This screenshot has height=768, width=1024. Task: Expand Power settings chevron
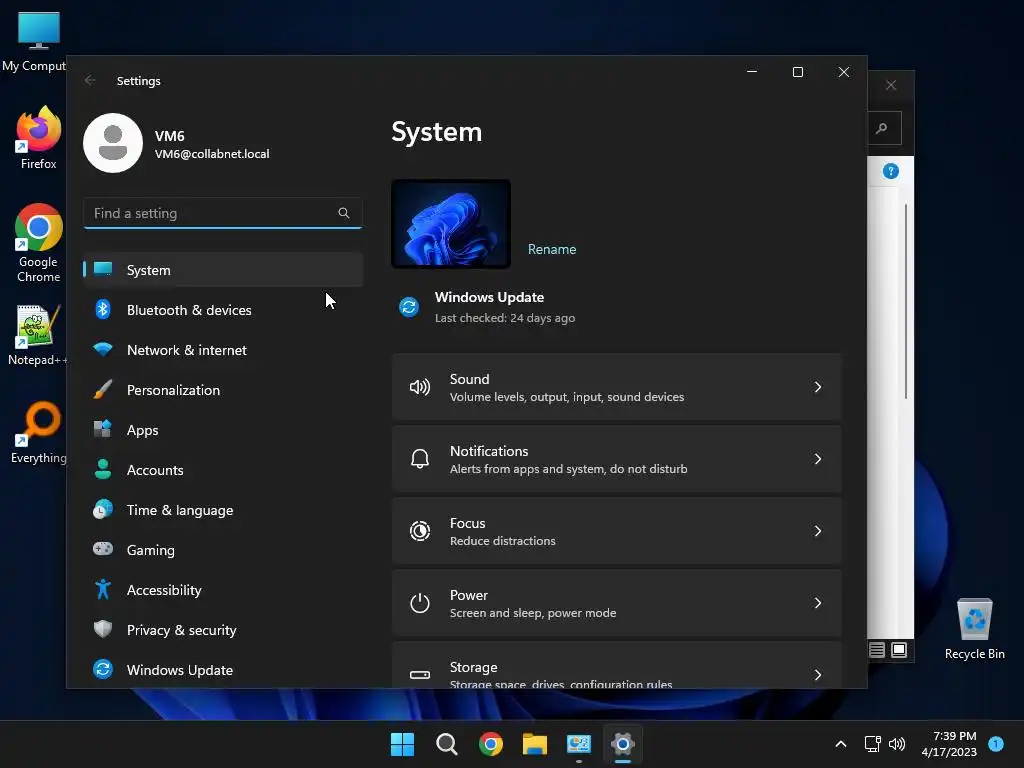[x=818, y=603]
